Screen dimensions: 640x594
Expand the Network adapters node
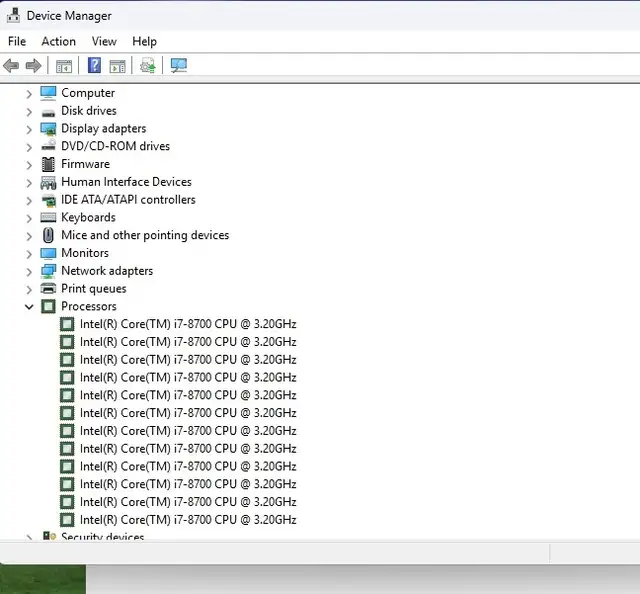[x=29, y=272]
